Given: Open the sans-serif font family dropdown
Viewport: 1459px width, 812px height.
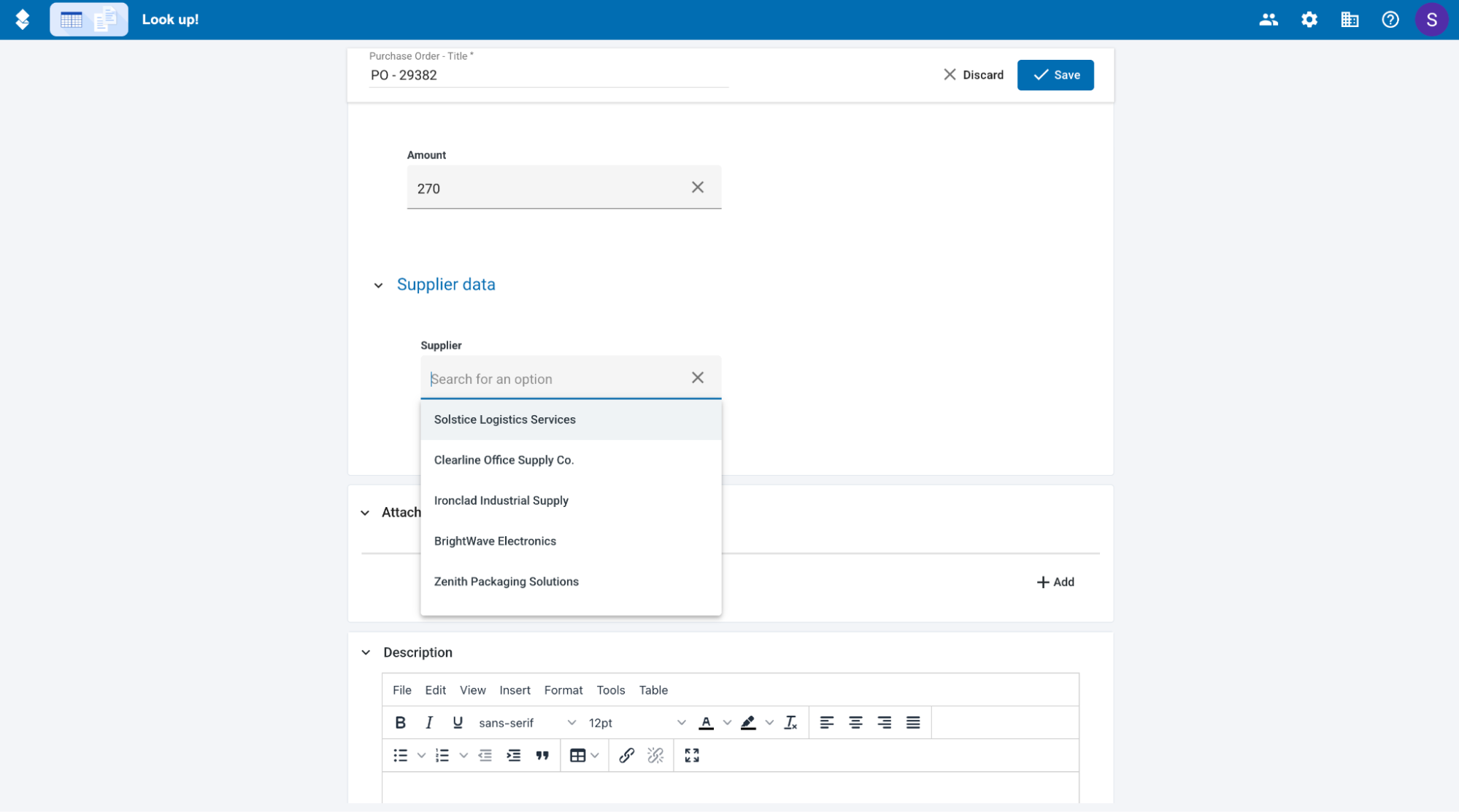Looking at the screenshot, I should (527, 722).
